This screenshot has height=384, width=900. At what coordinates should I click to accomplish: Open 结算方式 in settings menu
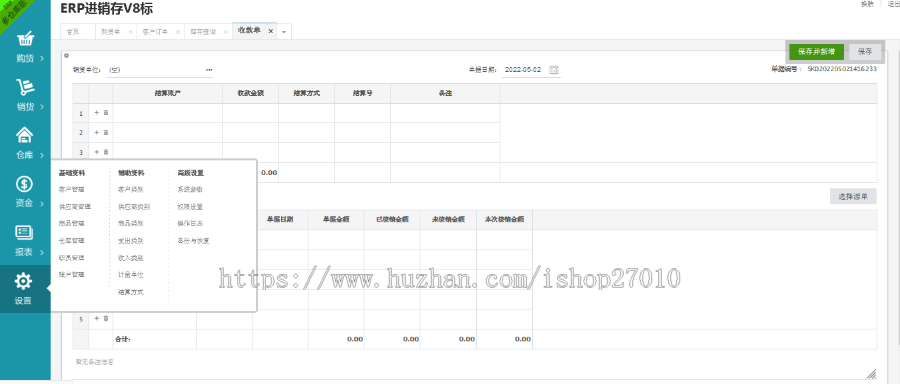[x=131, y=292]
